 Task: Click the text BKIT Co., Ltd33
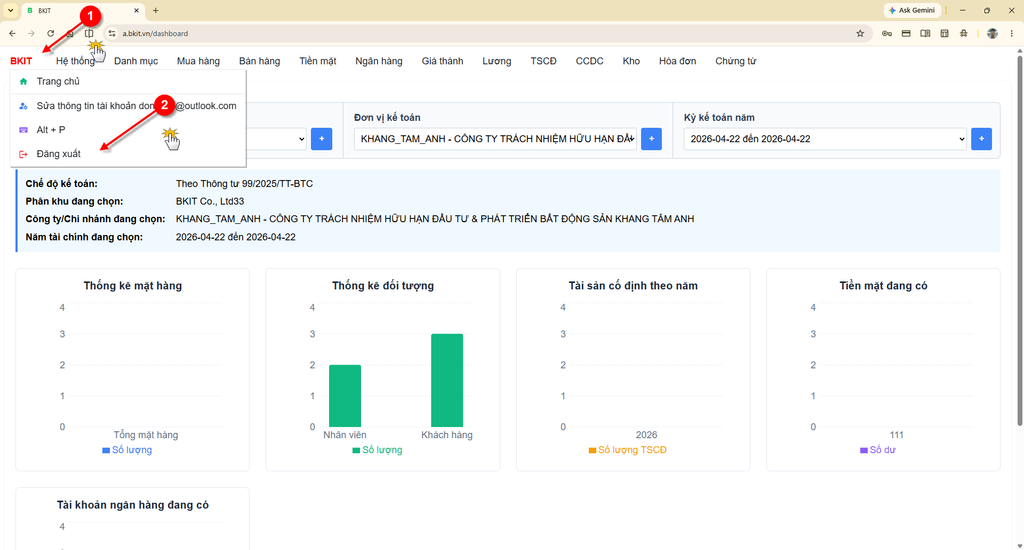210,202
